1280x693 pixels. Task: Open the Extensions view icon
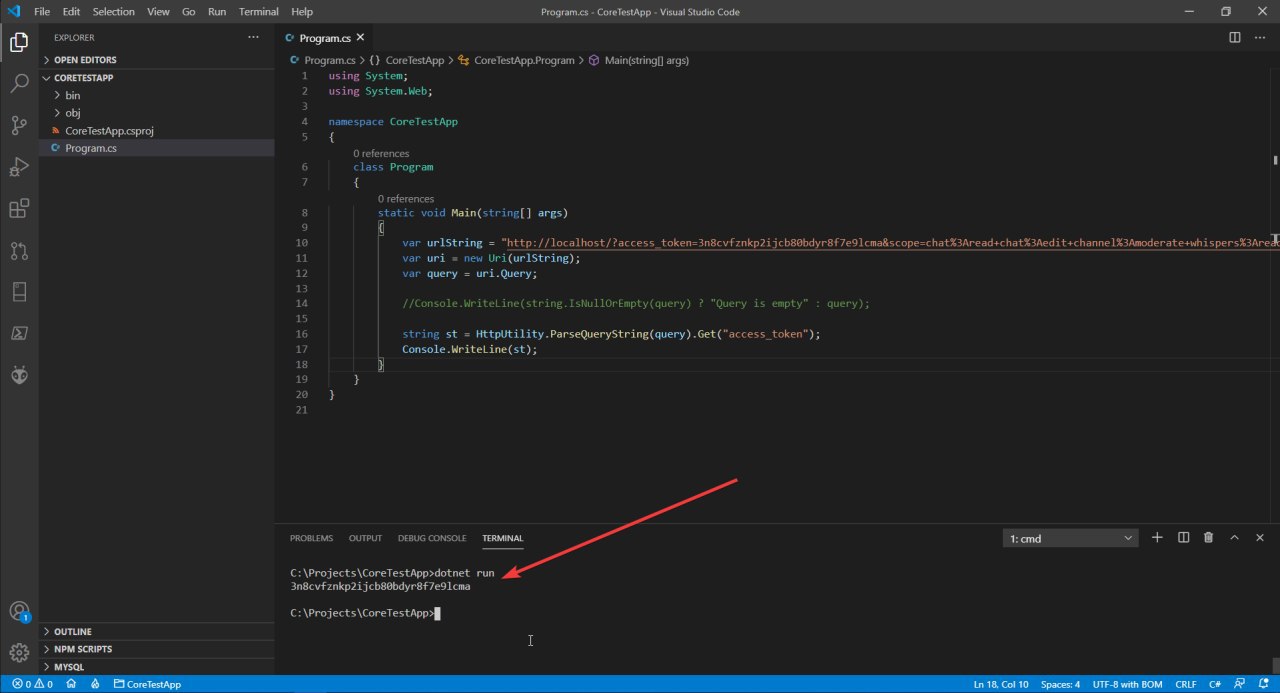pos(19,208)
